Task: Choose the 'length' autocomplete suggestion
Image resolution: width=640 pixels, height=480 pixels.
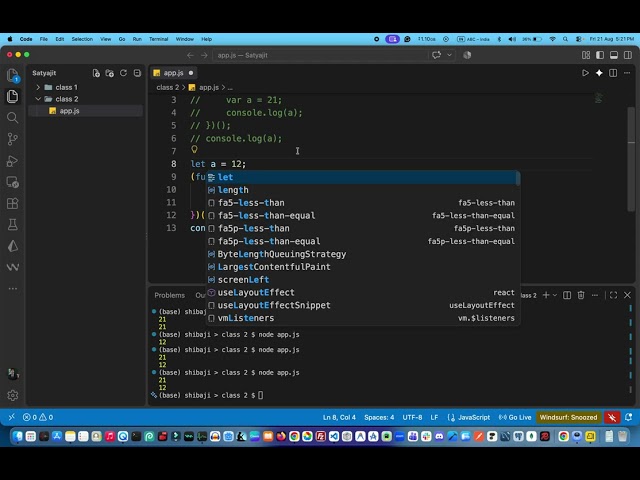Action: coord(361,190)
